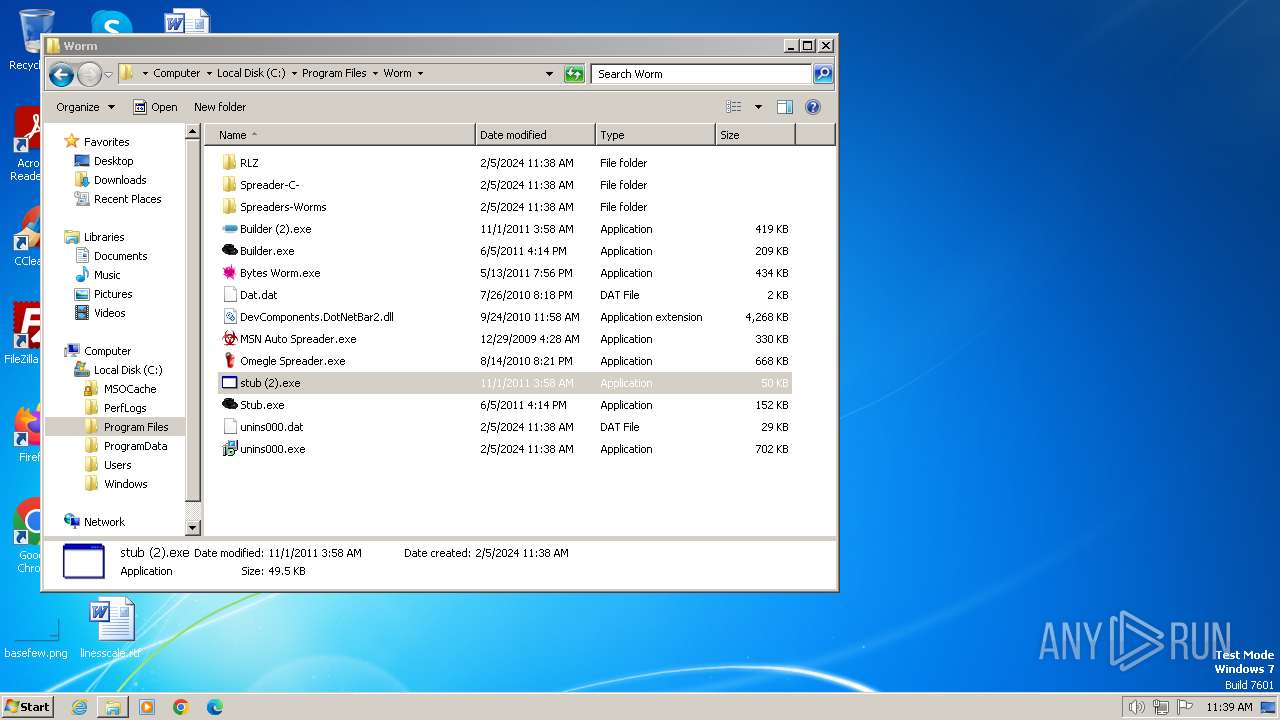The image size is (1280, 720).
Task: Select the RLZ folder icon
Action: [x=229, y=163]
